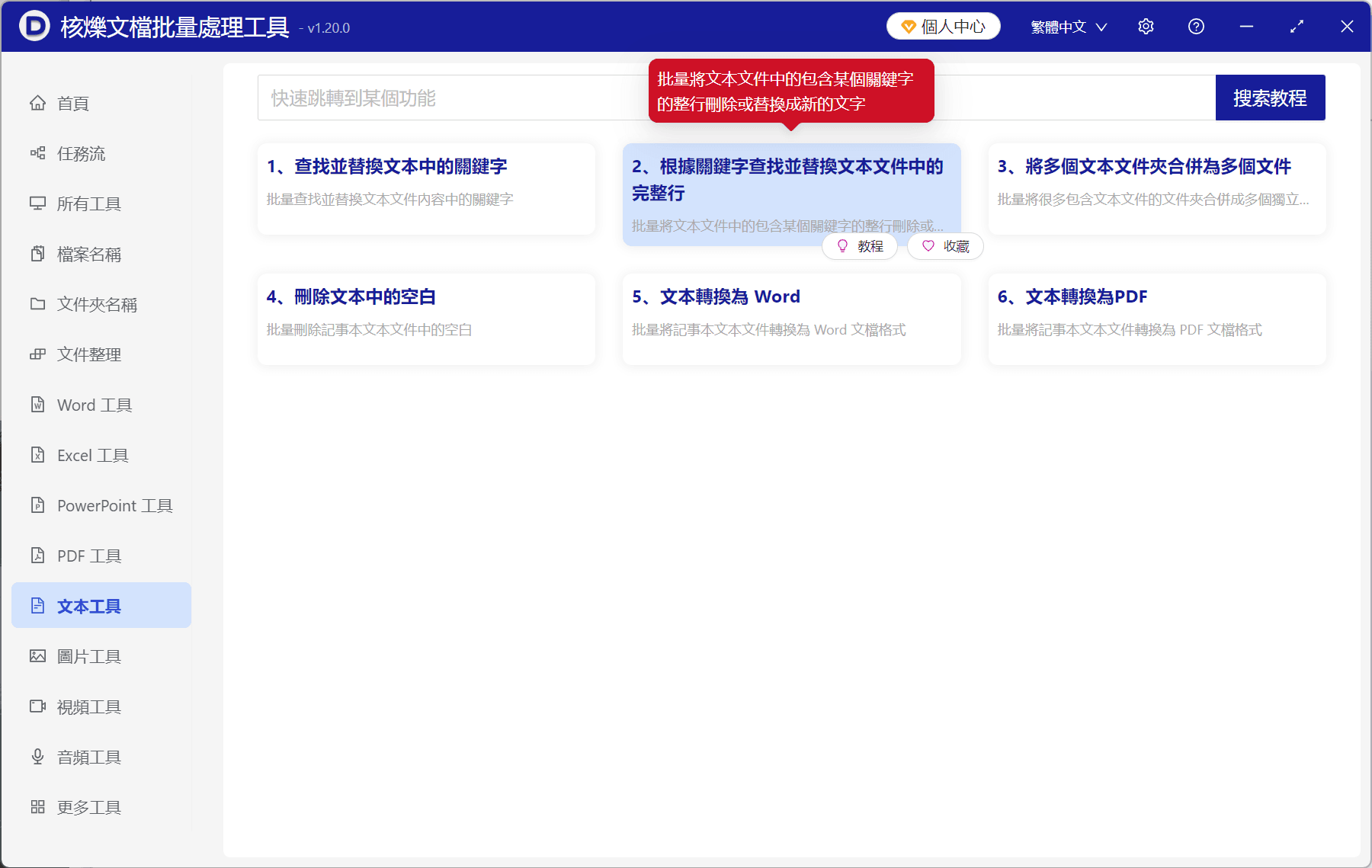1372x868 pixels.
Task: Click the 教程 tutorial link
Action: point(860,246)
